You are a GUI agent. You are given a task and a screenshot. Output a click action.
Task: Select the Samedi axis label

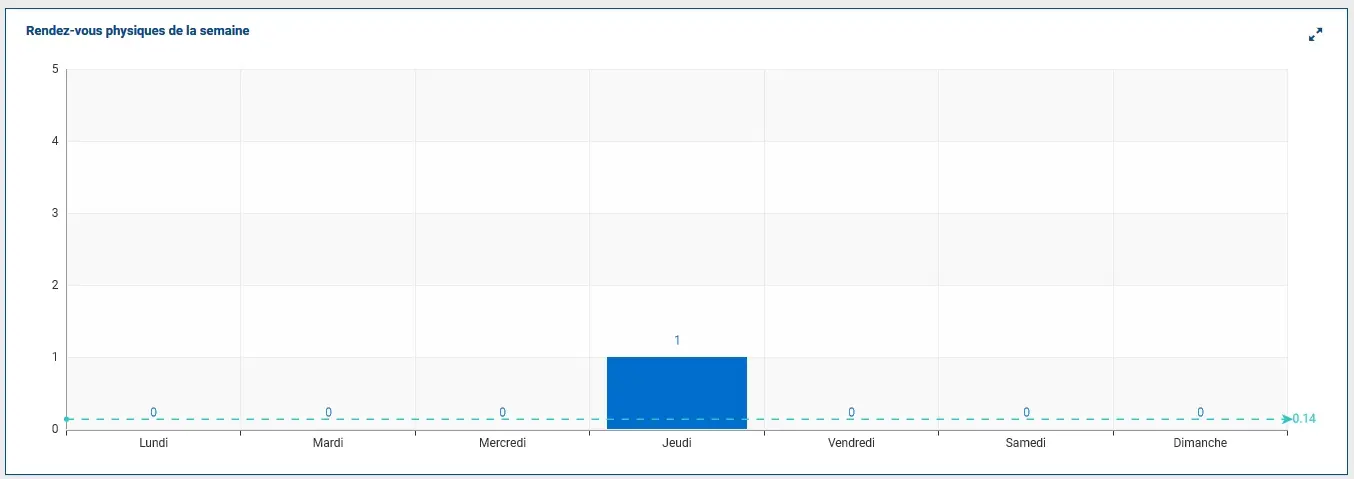1026,443
